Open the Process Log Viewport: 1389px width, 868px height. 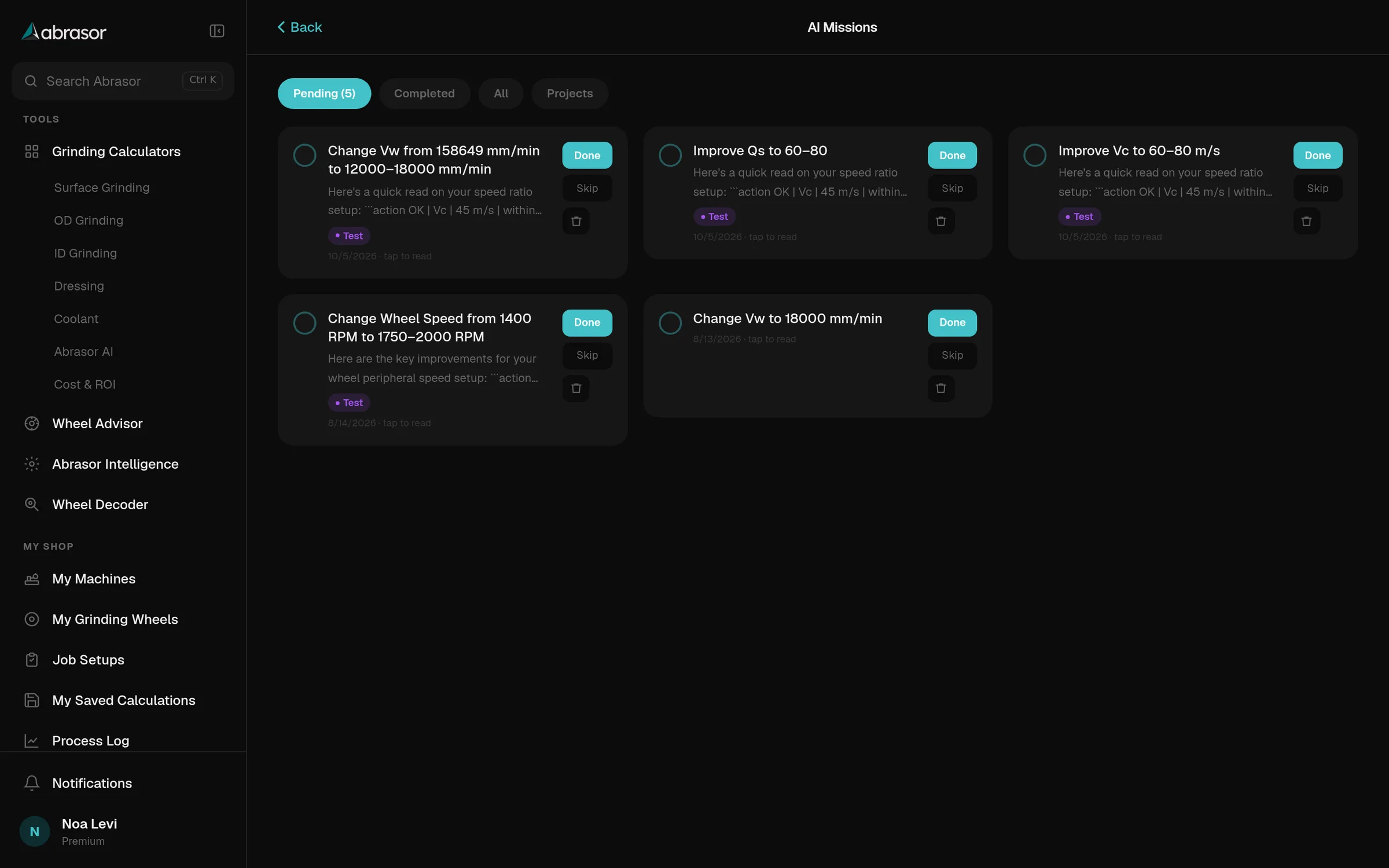[123, 741]
